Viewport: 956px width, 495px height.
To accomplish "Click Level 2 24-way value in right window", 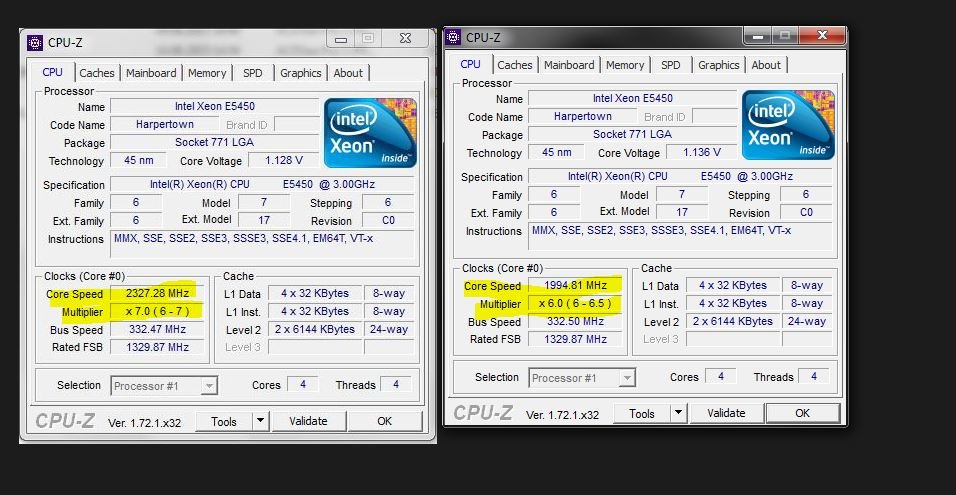I will 807,321.
